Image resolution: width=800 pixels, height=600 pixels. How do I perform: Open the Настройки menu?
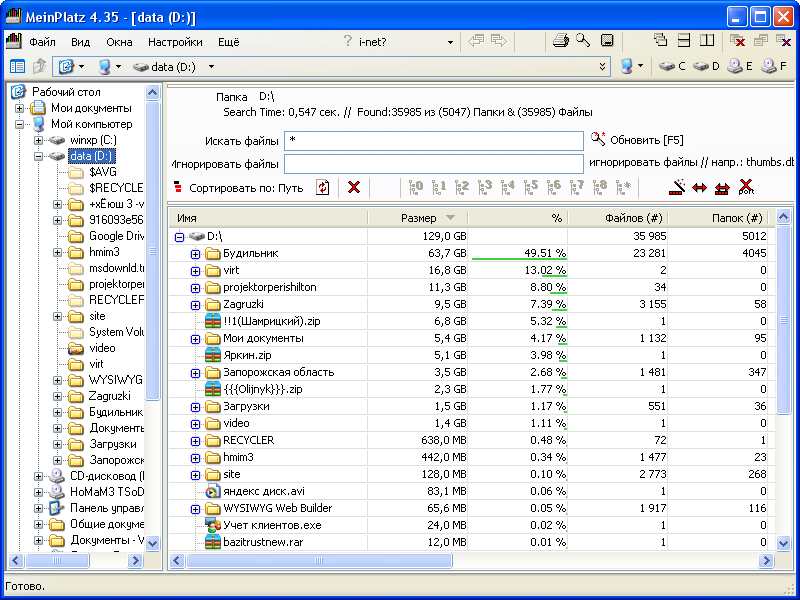[x=175, y=42]
